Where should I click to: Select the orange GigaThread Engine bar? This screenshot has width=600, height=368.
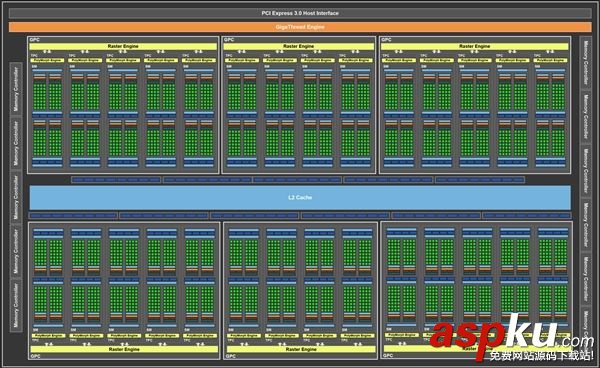click(300, 27)
